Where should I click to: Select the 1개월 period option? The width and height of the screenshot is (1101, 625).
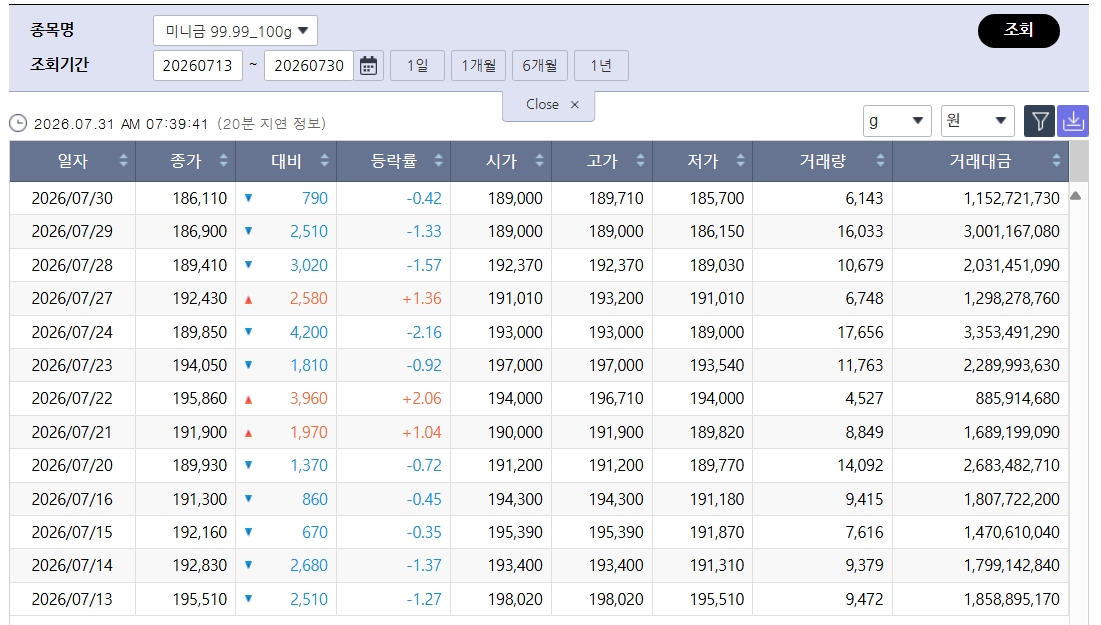point(478,66)
